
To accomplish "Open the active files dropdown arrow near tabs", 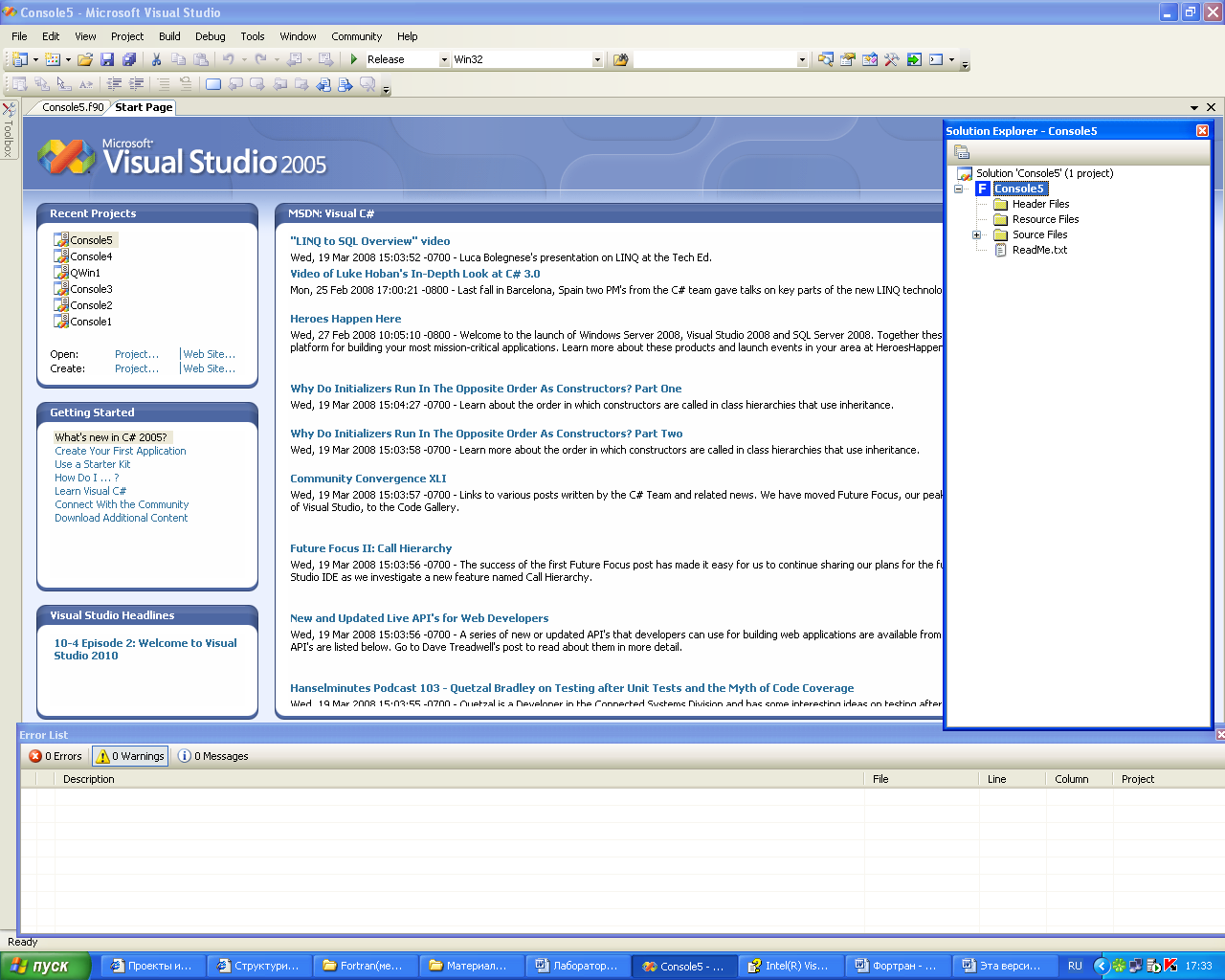I will (1194, 107).
